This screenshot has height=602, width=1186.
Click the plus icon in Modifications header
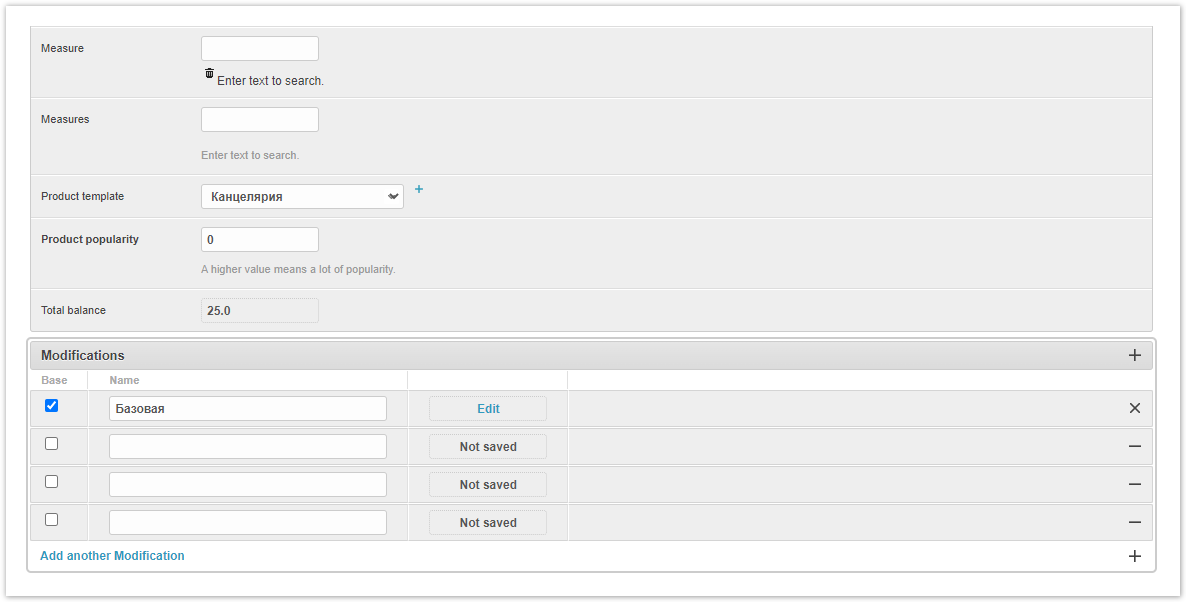pyautogui.click(x=1134, y=355)
